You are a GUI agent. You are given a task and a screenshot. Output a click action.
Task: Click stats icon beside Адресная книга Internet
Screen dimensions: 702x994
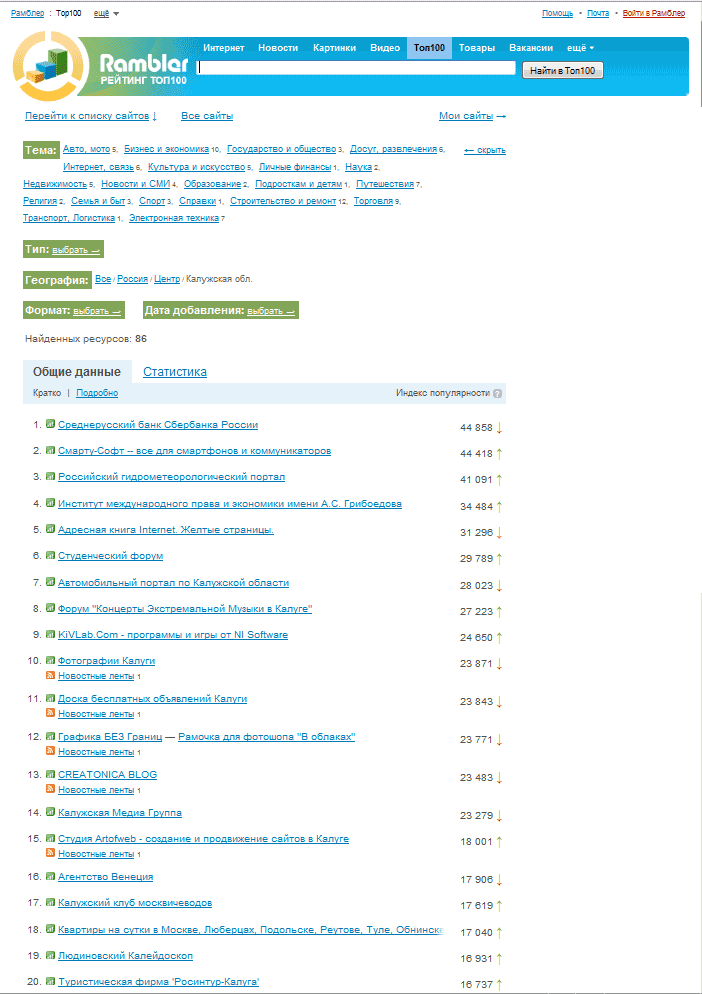[51, 529]
